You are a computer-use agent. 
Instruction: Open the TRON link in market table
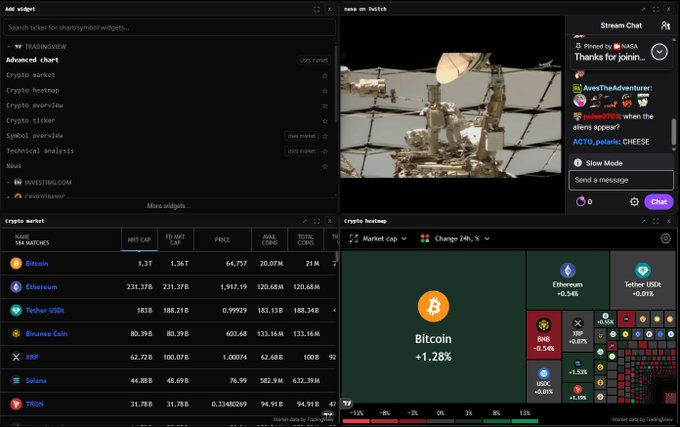point(34,404)
